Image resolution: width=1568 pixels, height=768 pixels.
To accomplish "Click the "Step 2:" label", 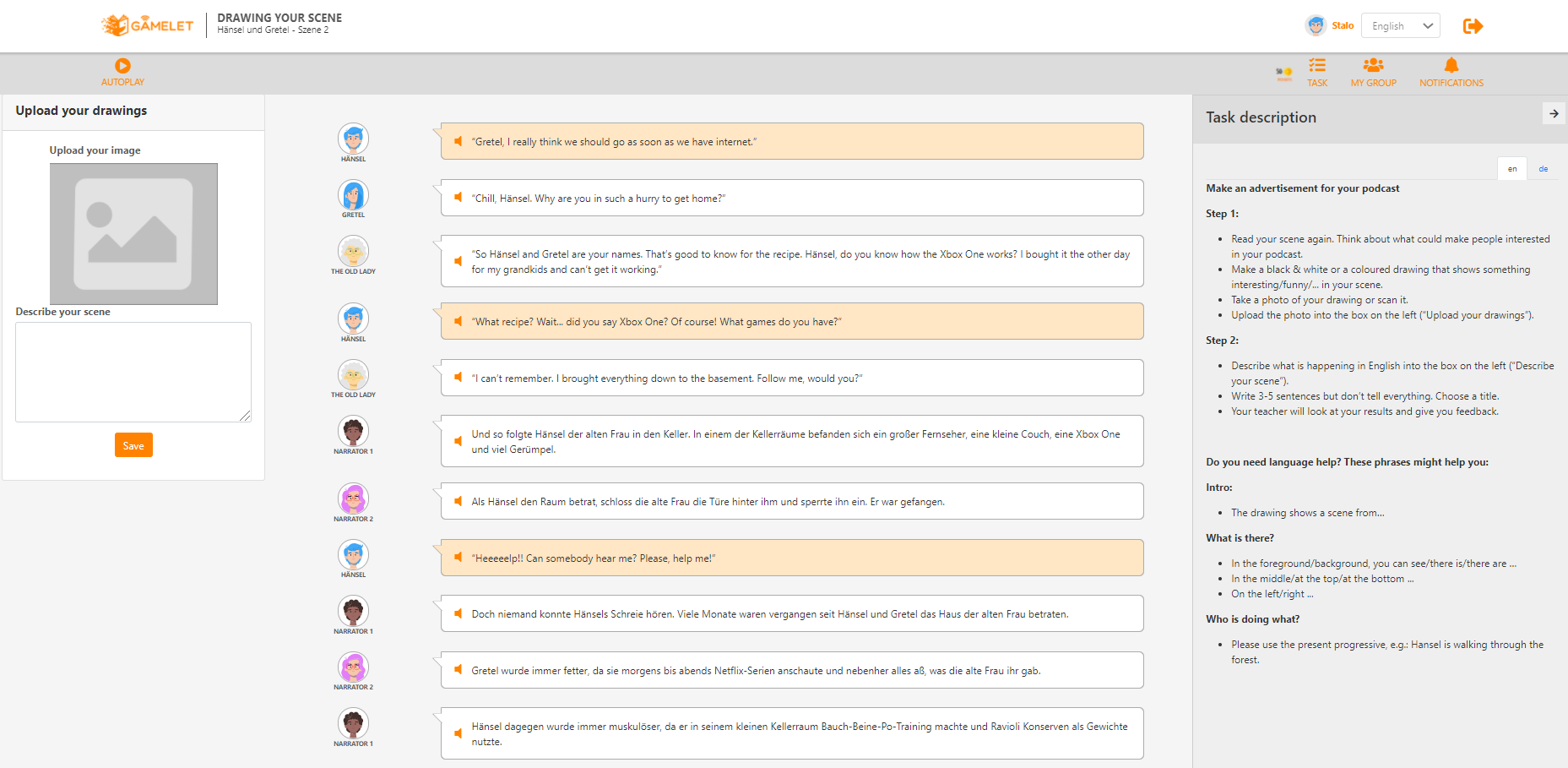I will pyautogui.click(x=1222, y=340).
